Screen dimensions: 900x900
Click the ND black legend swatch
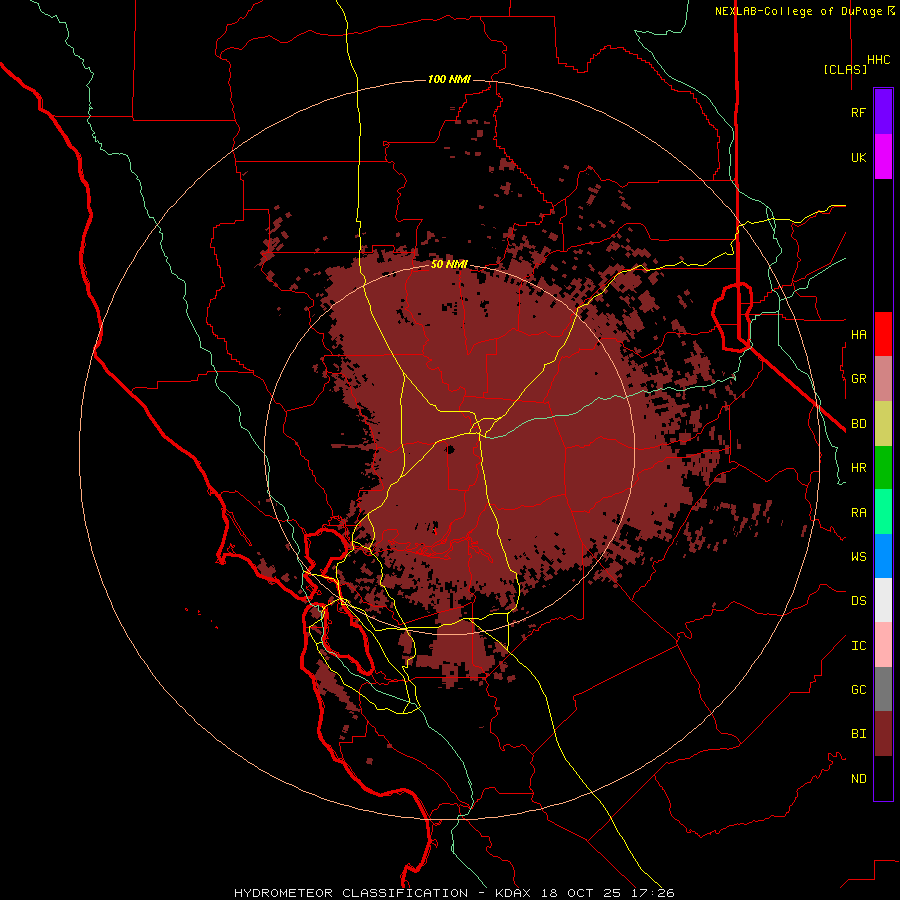(883, 778)
